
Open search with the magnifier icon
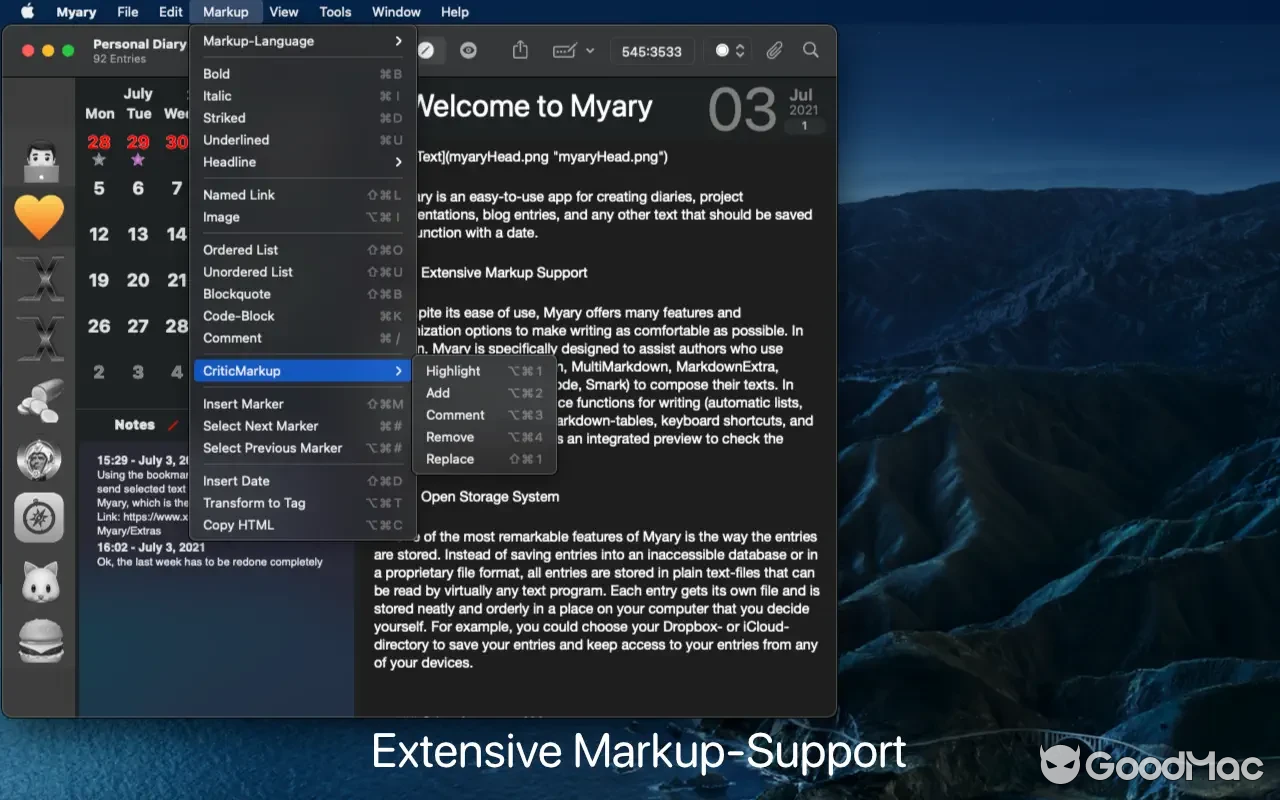810,50
